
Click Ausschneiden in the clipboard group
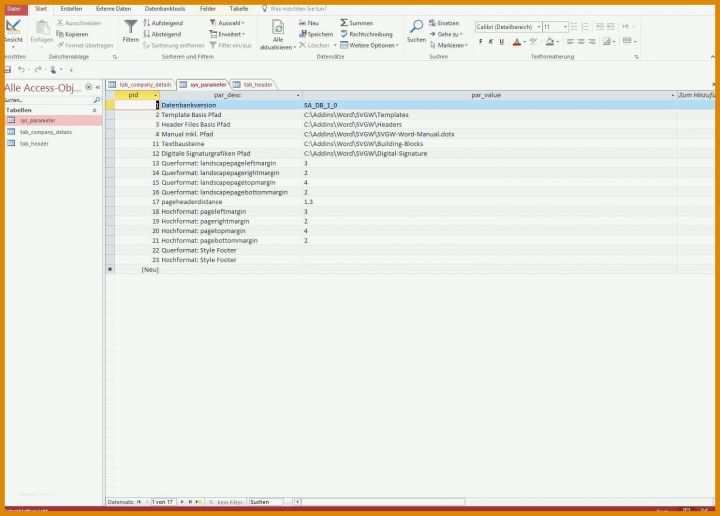click(79, 23)
